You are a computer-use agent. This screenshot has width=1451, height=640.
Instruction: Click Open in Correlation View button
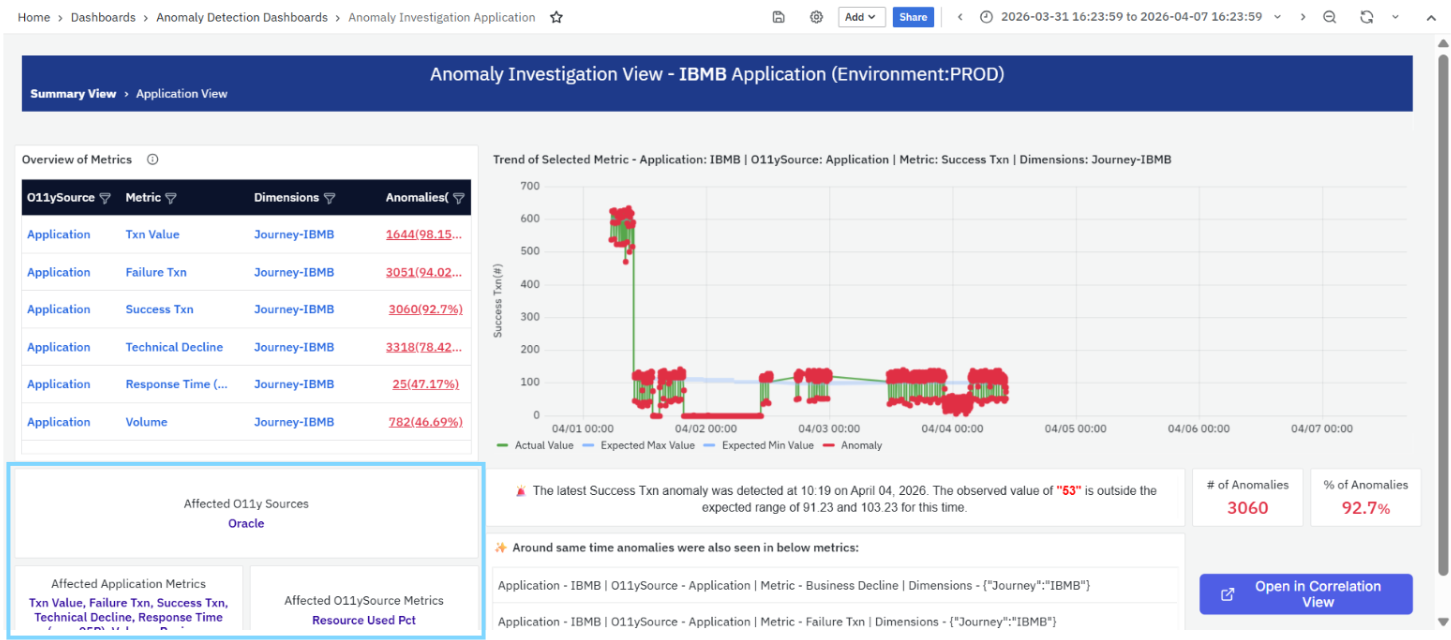point(1306,594)
